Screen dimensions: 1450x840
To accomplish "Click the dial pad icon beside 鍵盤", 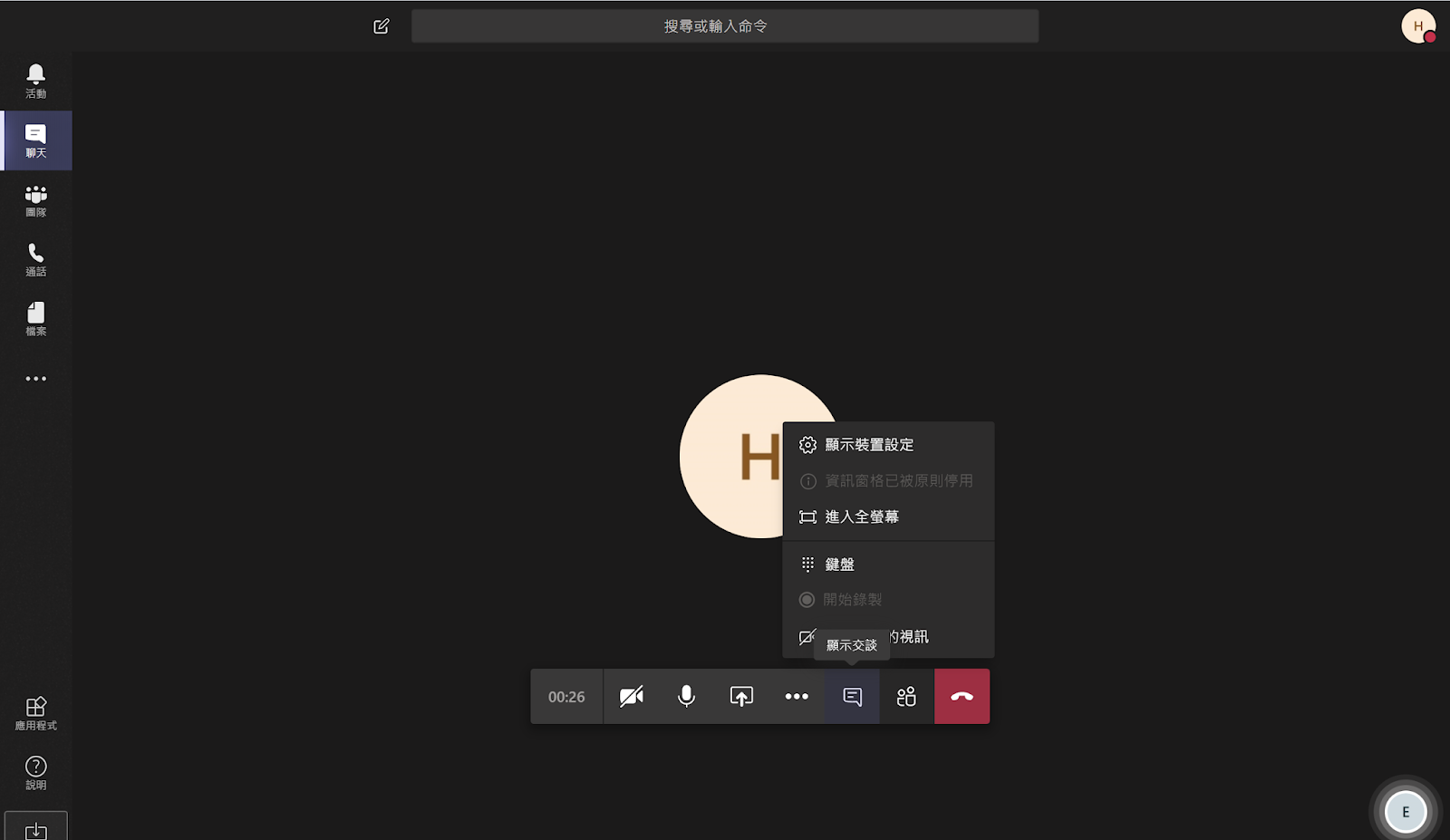I will tap(807, 565).
